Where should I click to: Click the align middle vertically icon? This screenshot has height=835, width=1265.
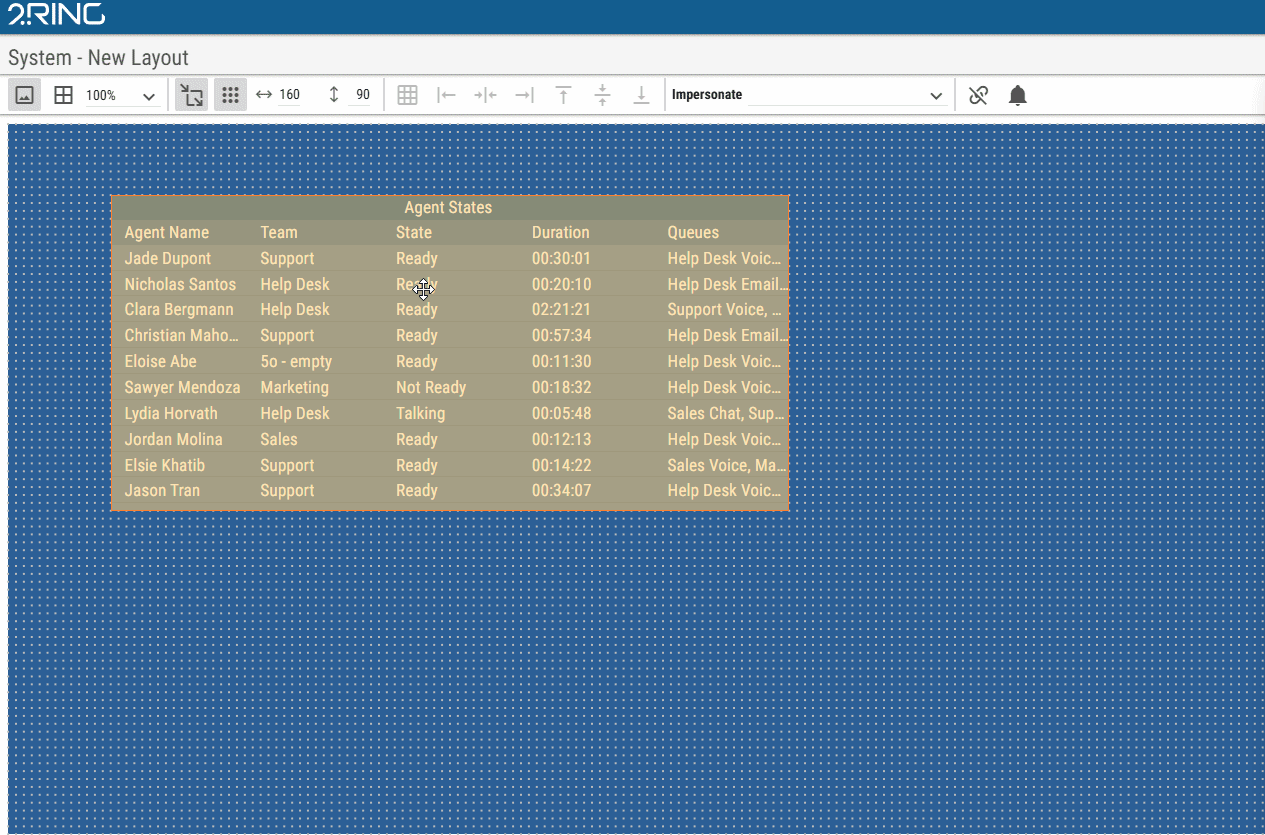click(x=602, y=95)
